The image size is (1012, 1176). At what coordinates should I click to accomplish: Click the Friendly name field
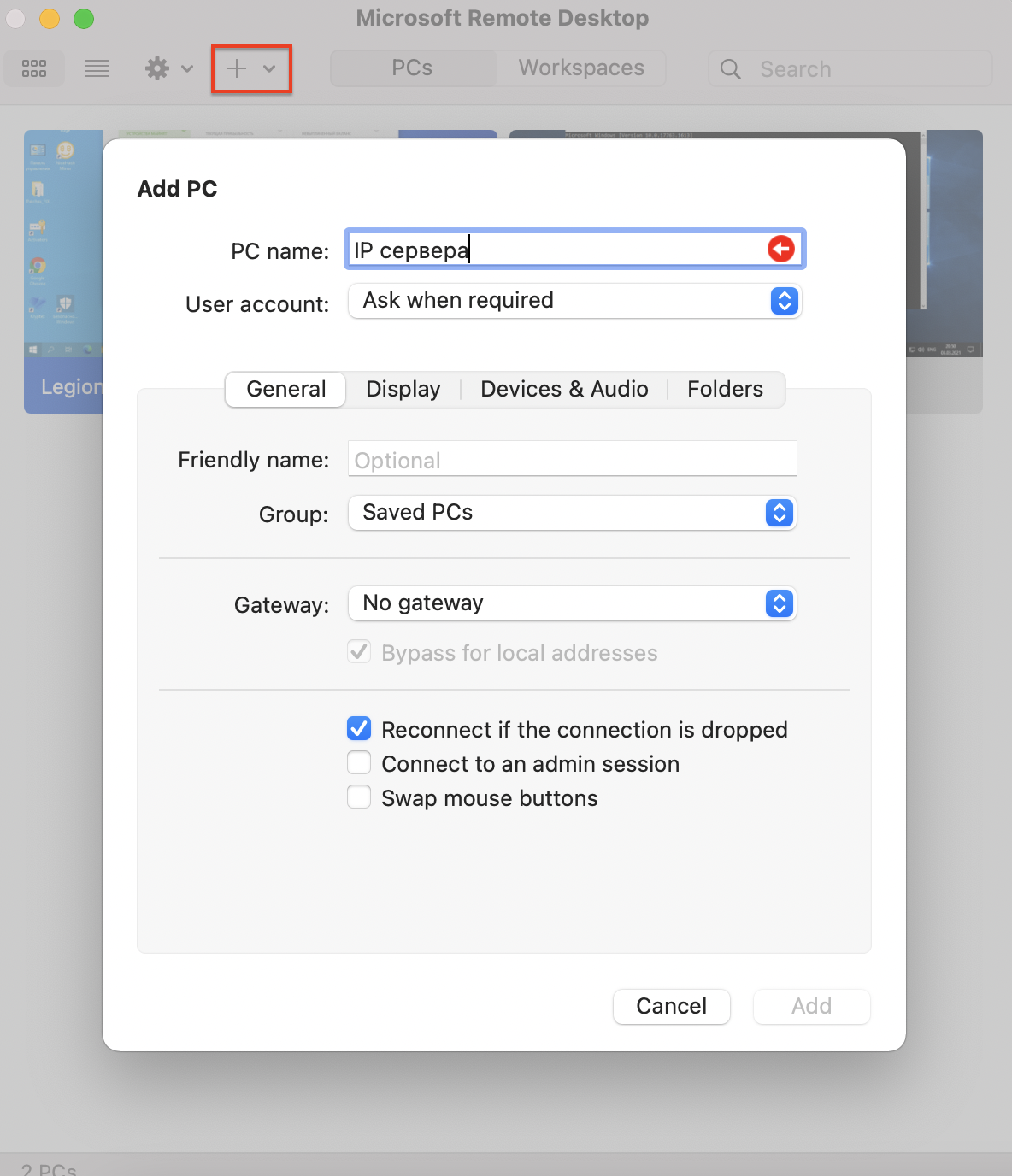click(x=573, y=459)
